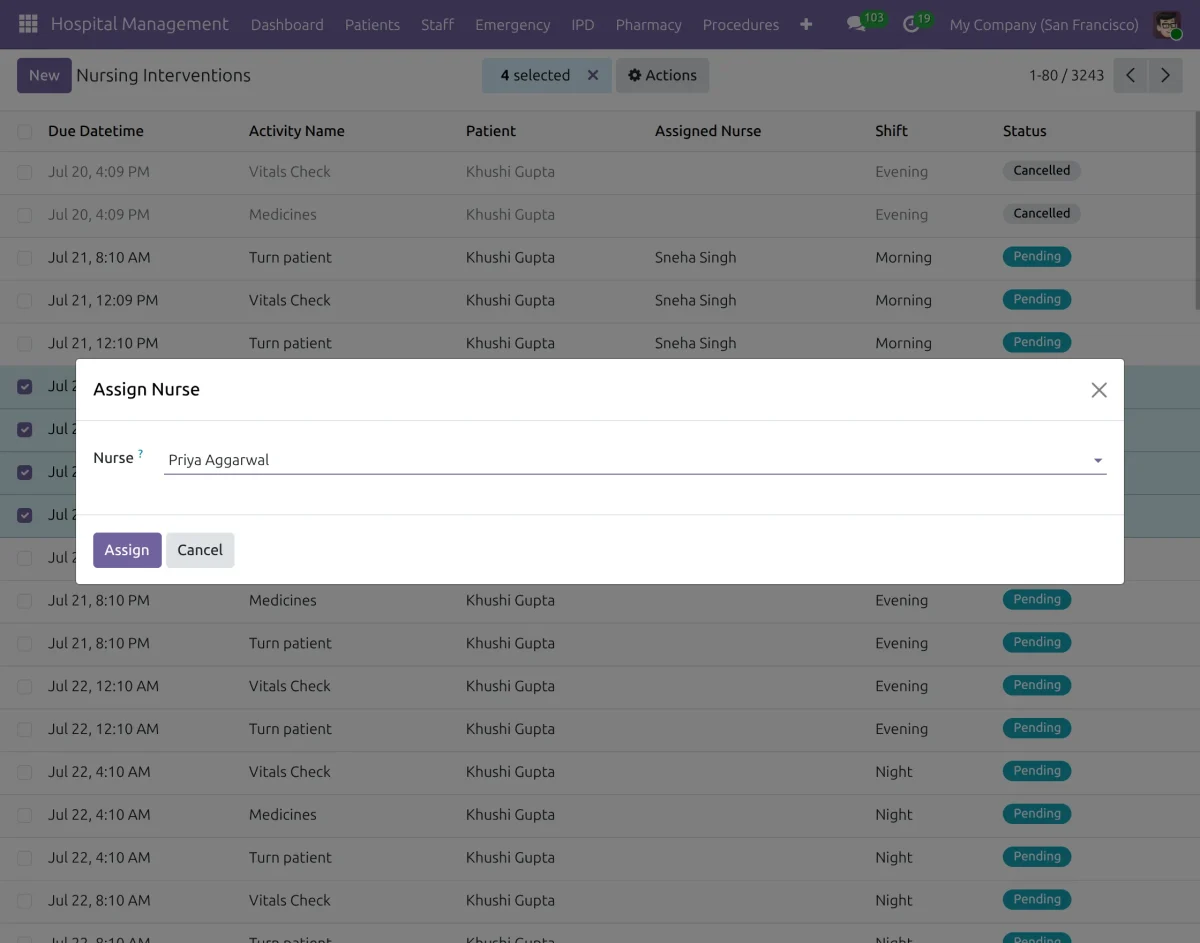Screen dimensions: 1200x943
Task: Open the conversations icon showing 103
Action: click(856, 24)
